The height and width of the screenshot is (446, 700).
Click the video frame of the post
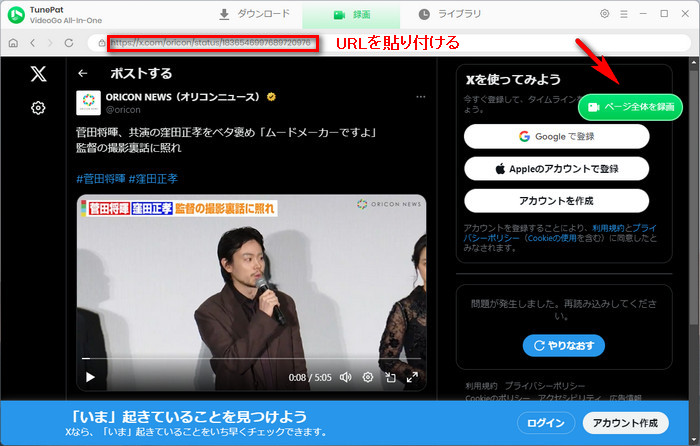251,292
